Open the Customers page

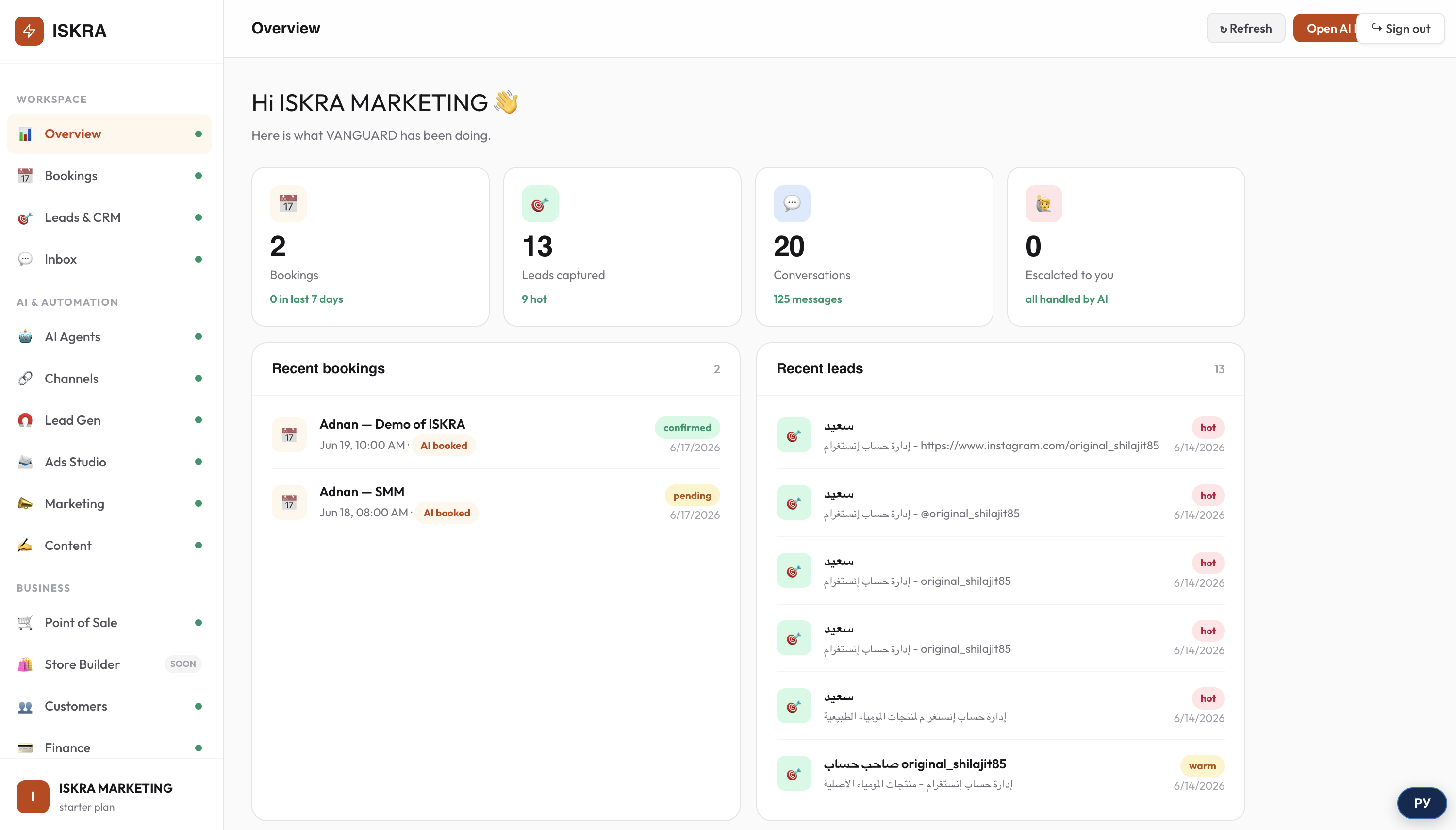[x=109, y=706]
